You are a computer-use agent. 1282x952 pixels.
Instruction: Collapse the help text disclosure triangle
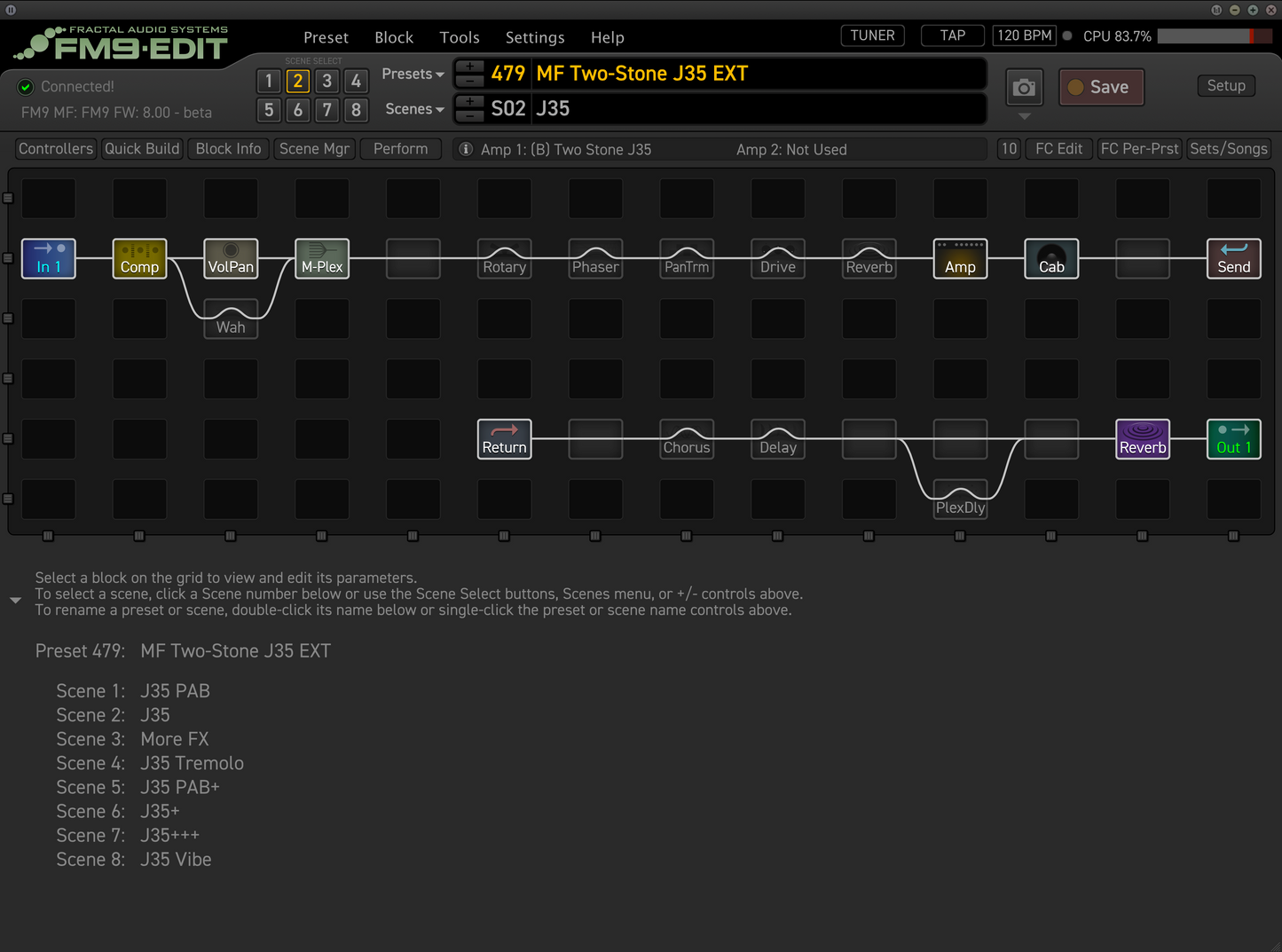tap(15, 601)
